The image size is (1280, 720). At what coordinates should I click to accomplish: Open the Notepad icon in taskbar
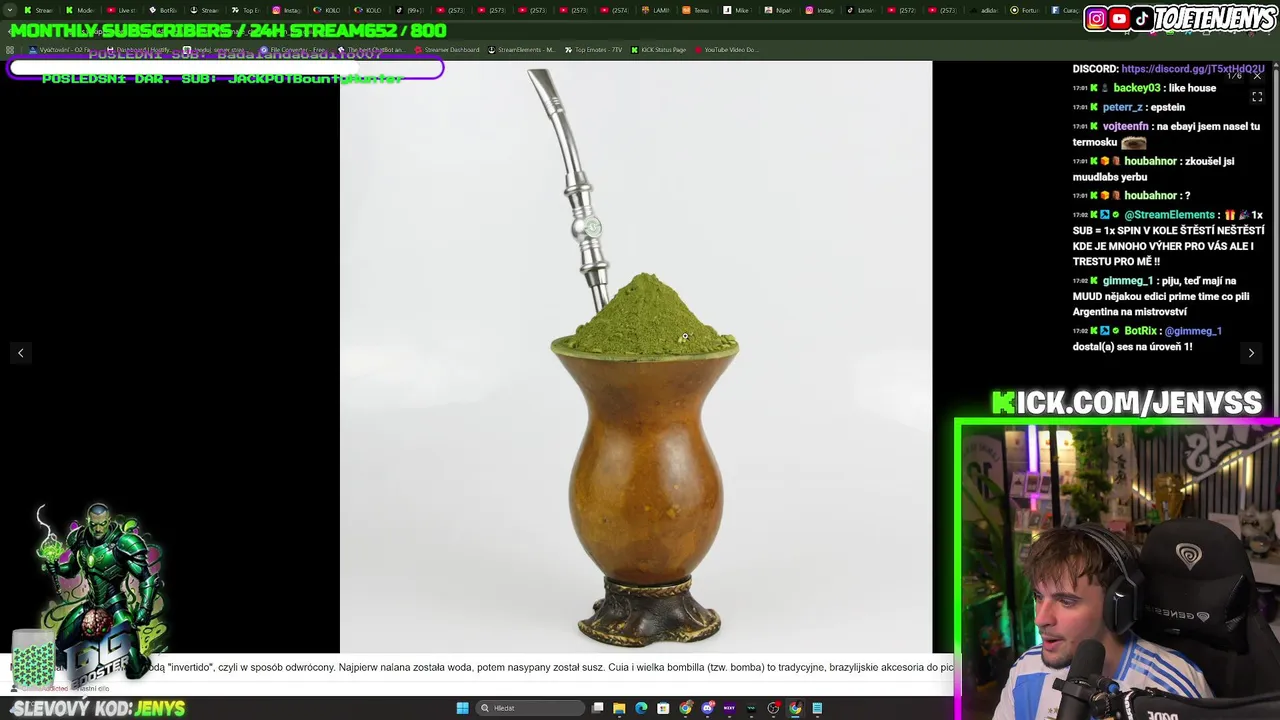coord(817,708)
